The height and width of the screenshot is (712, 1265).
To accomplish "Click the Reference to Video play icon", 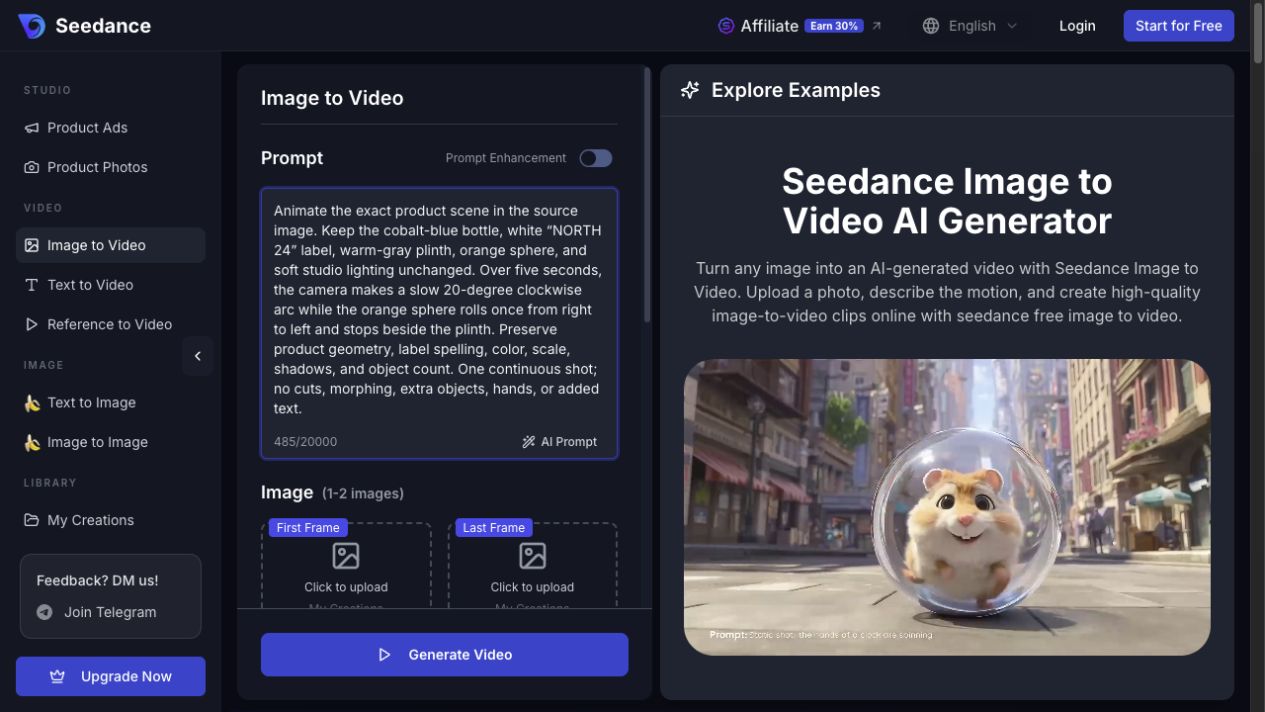I will pyautogui.click(x=32, y=324).
